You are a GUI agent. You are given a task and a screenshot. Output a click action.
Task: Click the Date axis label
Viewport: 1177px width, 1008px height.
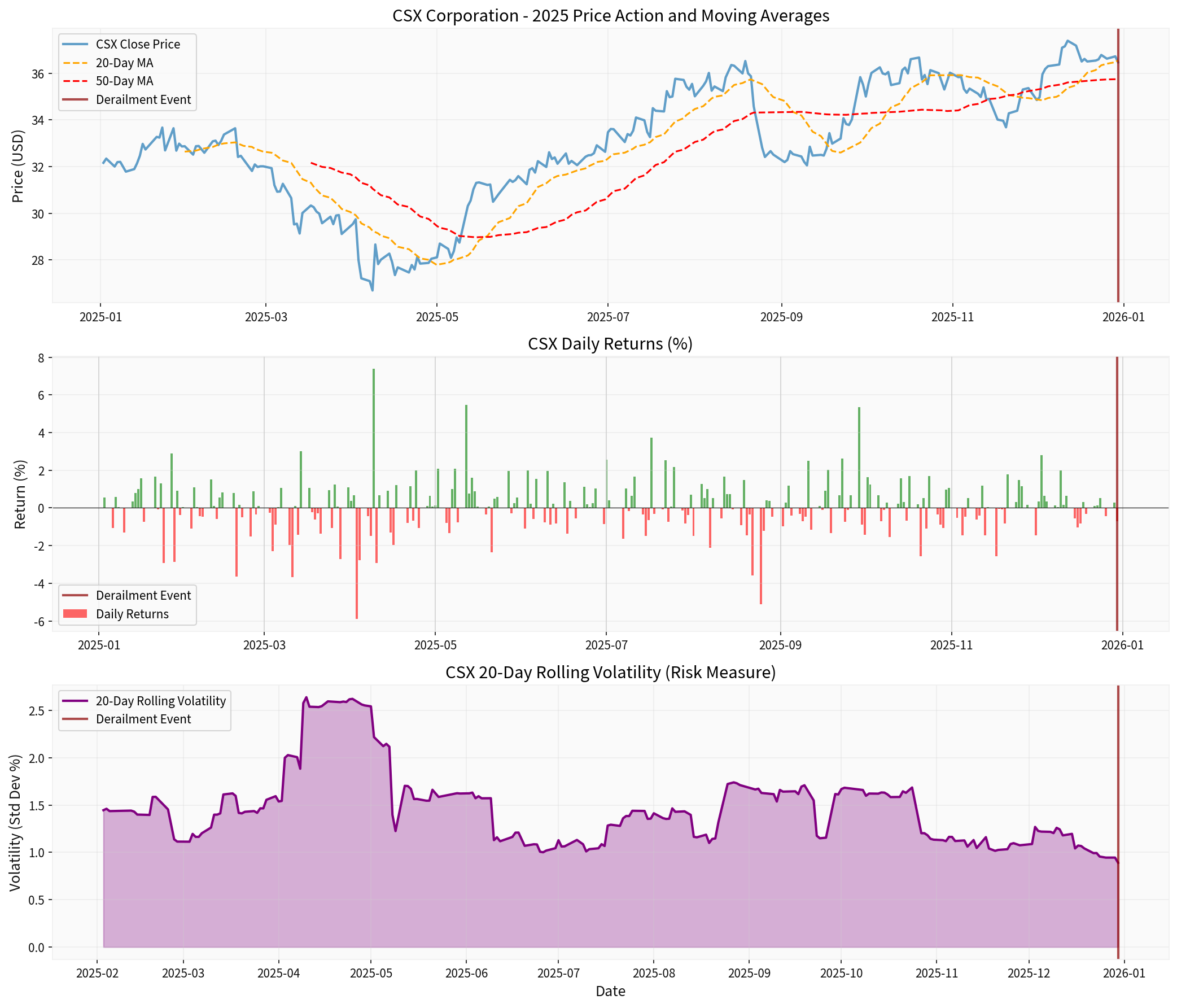pyautogui.click(x=611, y=992)
